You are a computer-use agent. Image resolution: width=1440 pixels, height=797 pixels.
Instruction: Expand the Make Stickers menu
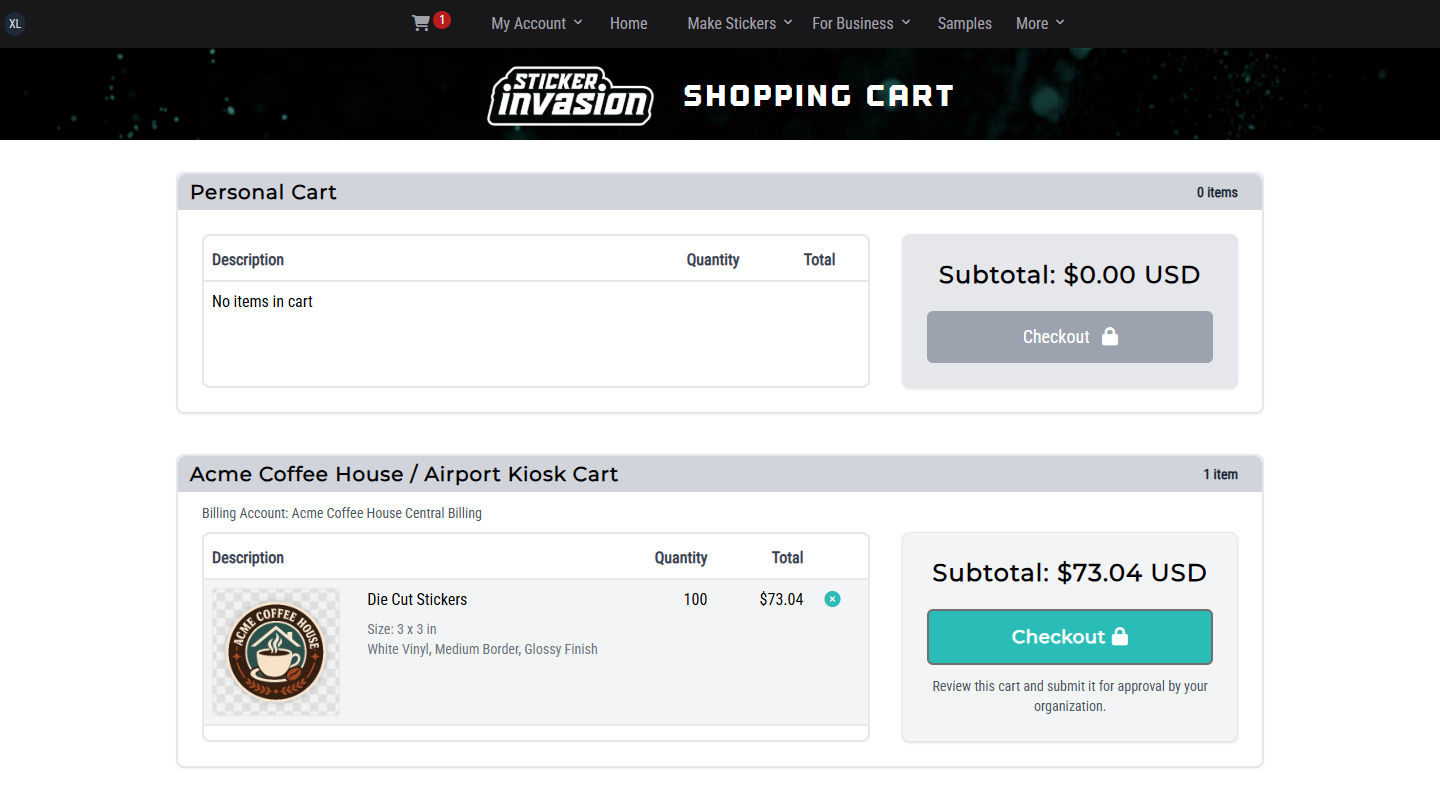[739, 23]
